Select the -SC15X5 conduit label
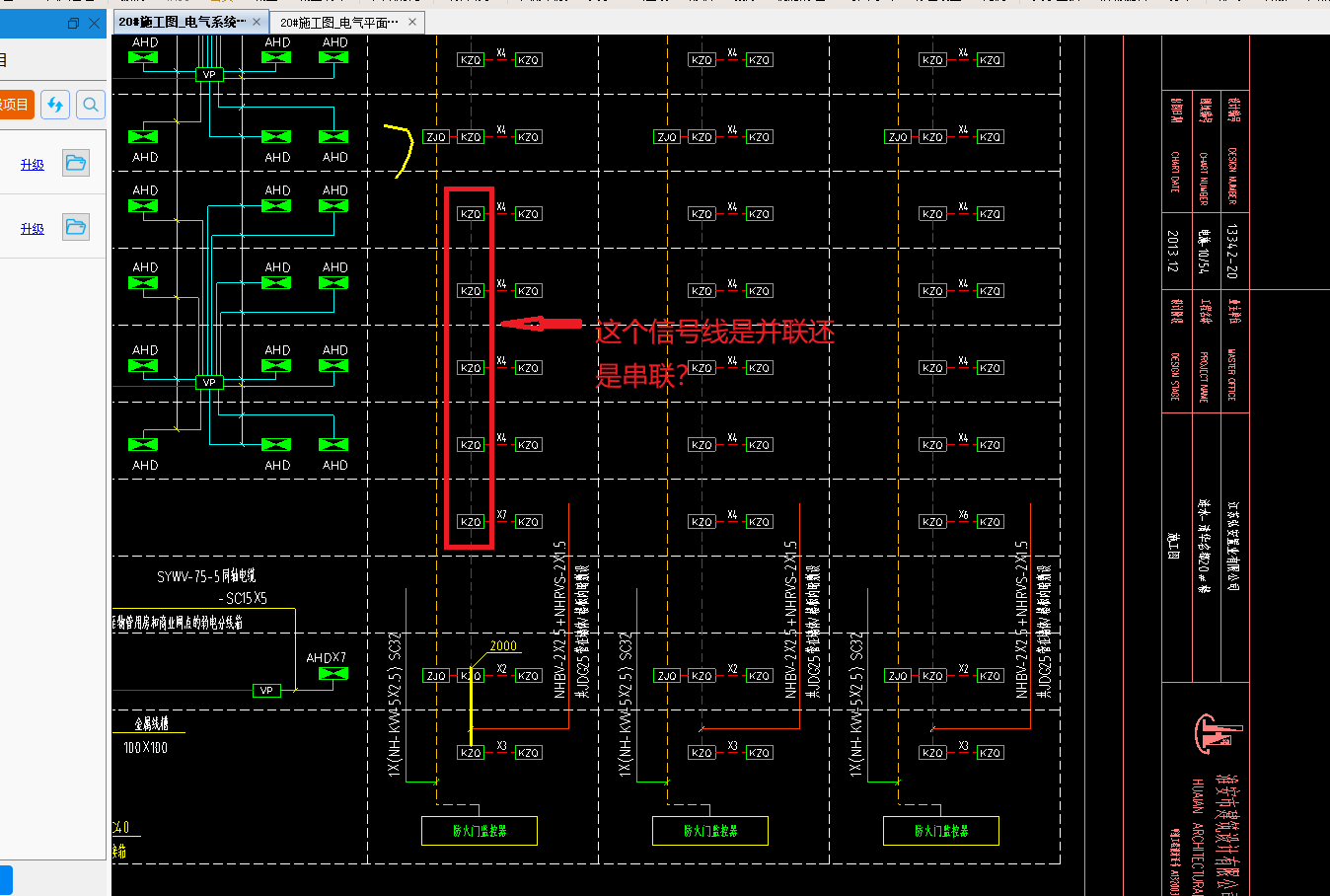 243,598
